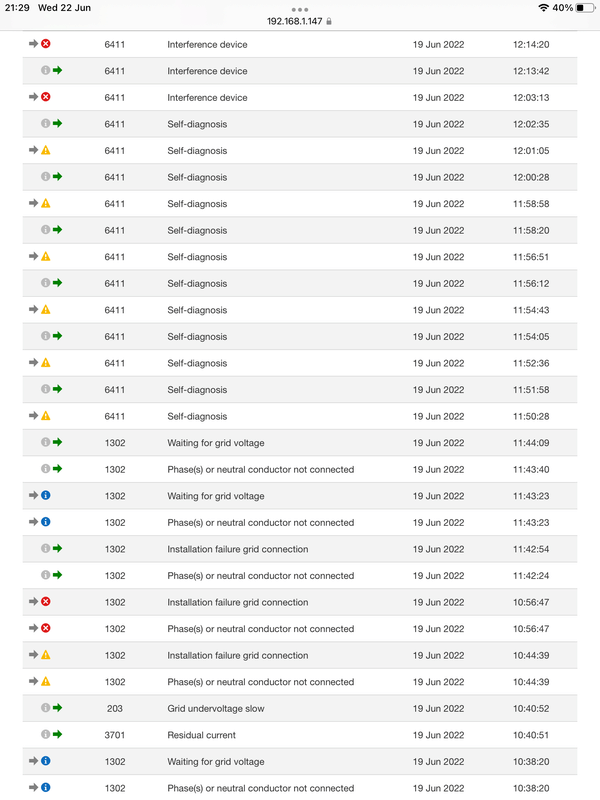Click event code 203
The image size is (600, 800).
click(115, 708)
